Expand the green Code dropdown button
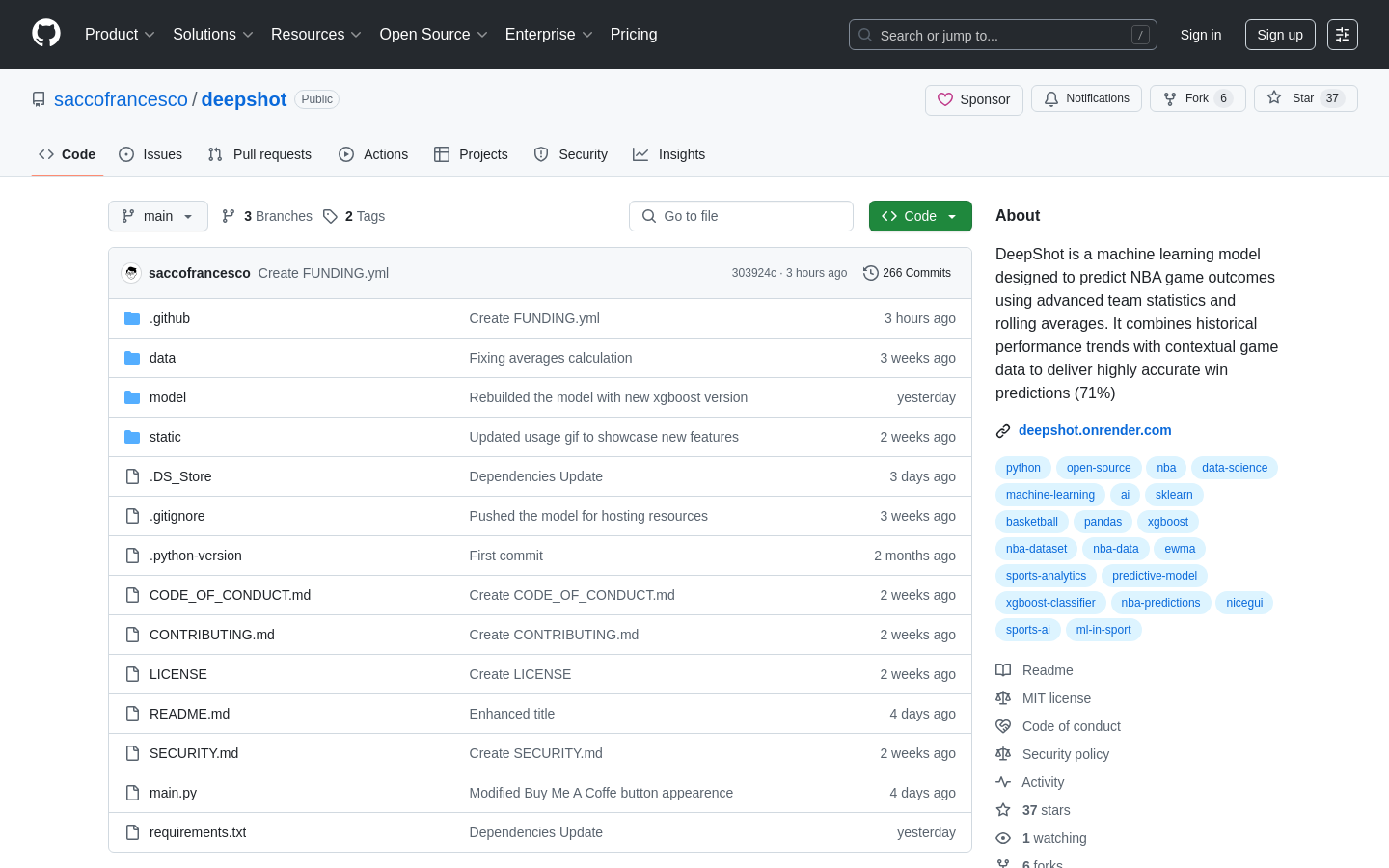 [x=920, y=216]
